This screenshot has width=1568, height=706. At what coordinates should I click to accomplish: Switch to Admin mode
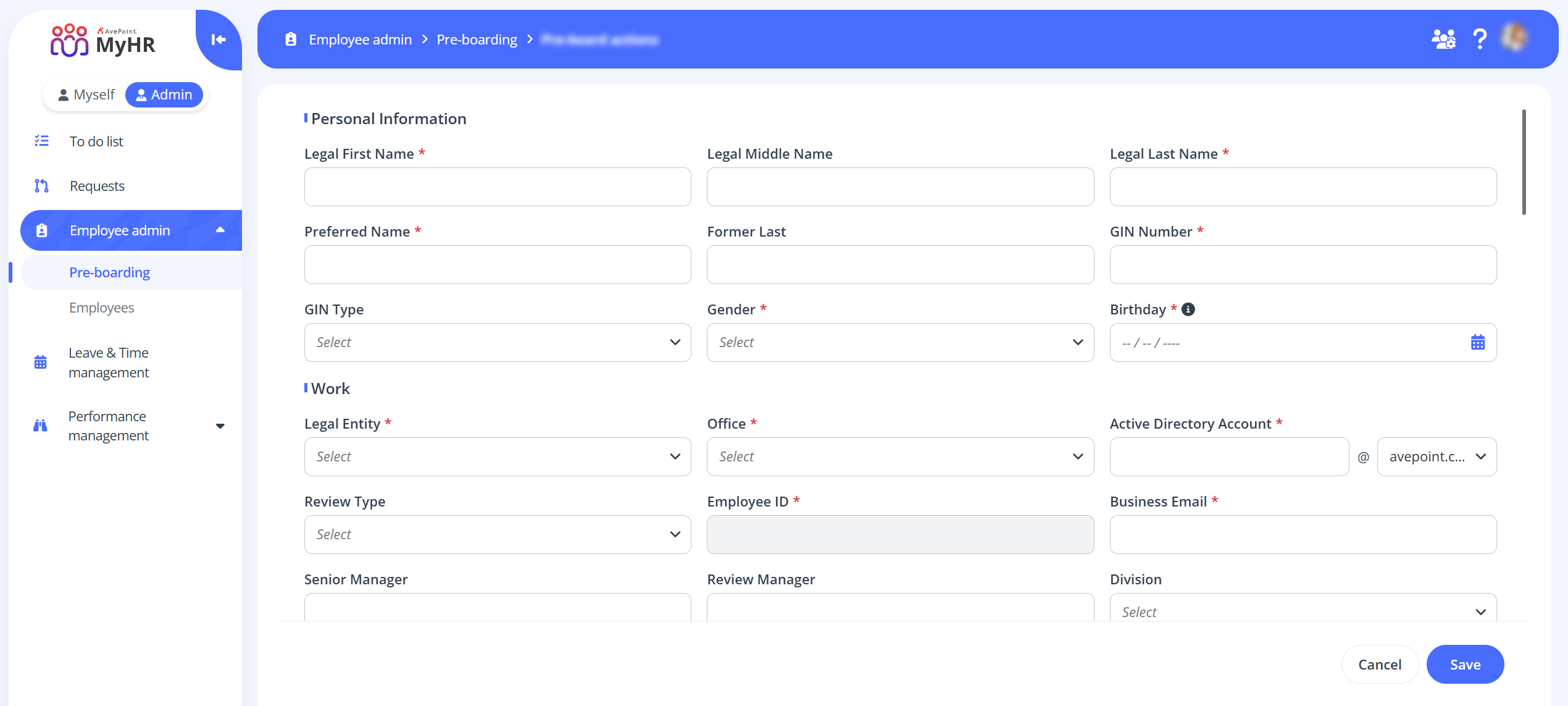click(164, 95)
